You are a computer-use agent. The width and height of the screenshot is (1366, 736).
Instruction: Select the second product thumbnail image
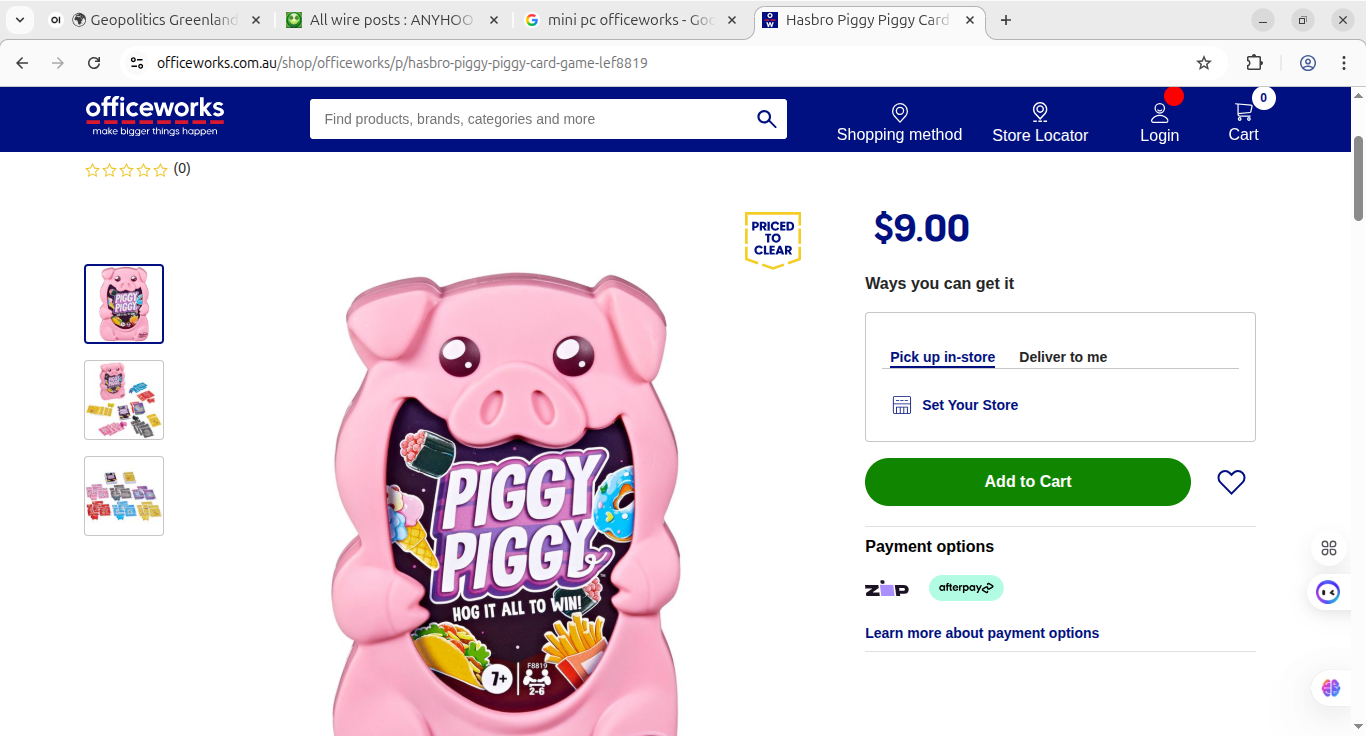[x=124, y=400]
